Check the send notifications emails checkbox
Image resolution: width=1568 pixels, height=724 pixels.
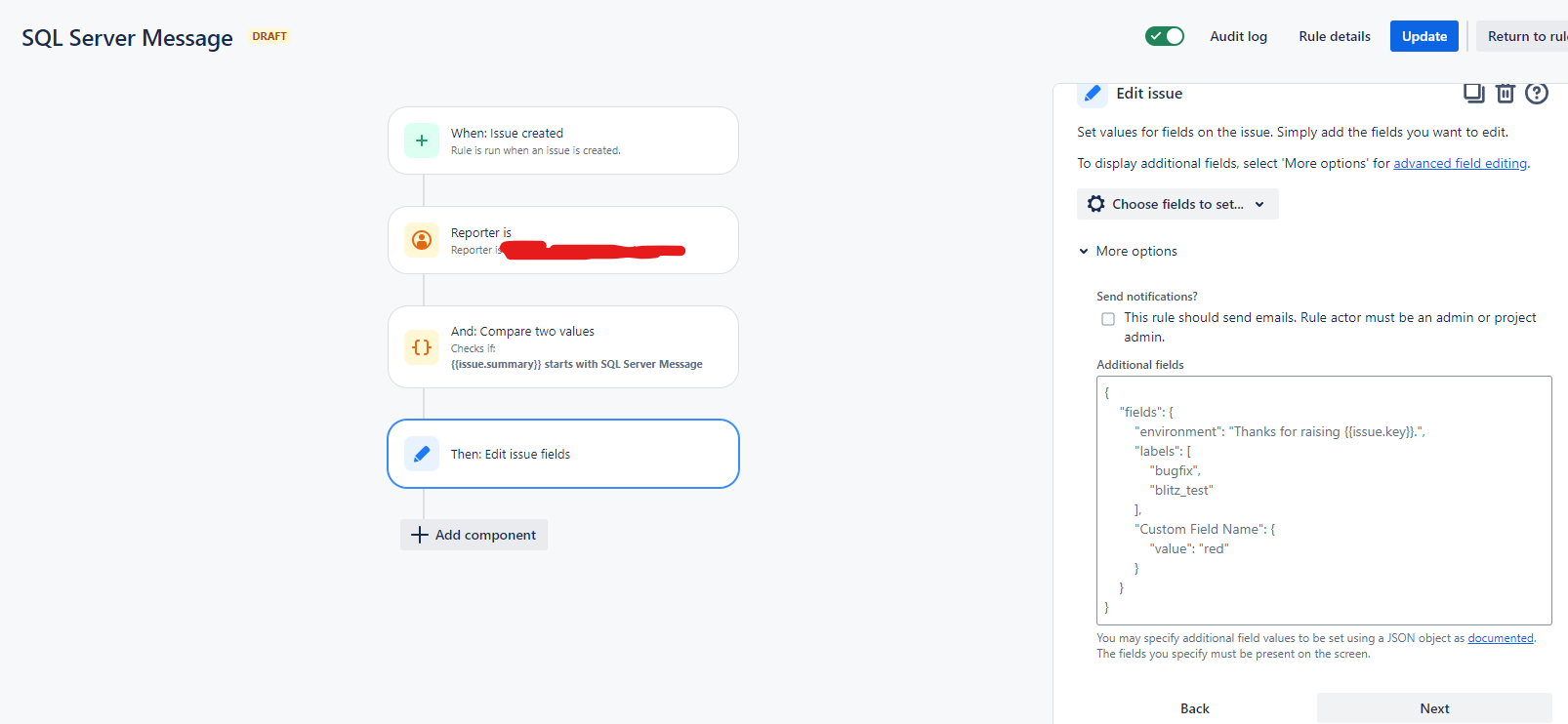[x=1108, y=319]
